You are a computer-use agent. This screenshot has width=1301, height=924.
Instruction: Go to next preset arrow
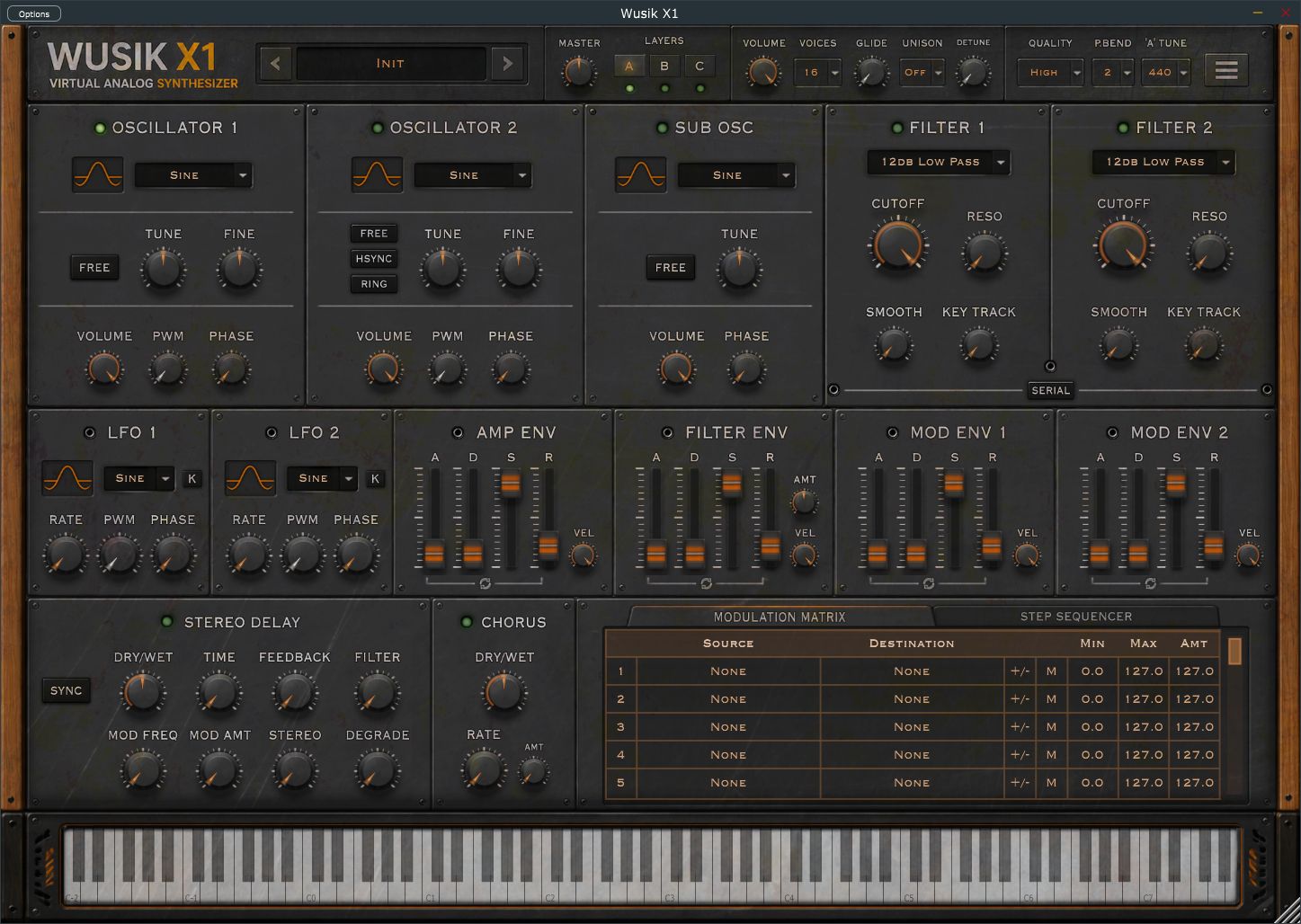tap(507, 64)
